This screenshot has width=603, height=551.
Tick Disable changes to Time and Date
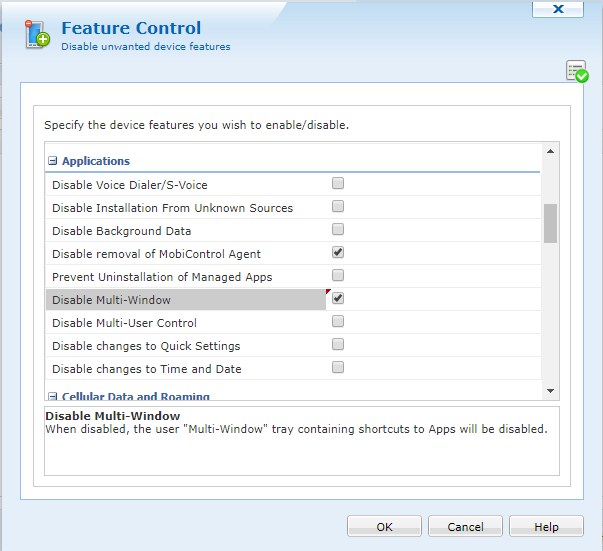[338, 368]
